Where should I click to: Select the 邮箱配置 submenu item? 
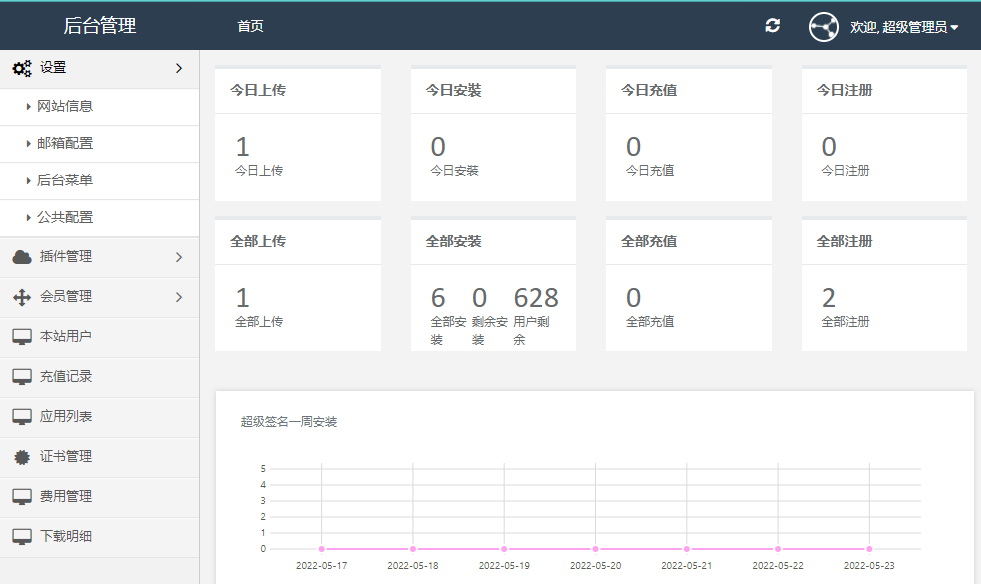pos(65,143)
